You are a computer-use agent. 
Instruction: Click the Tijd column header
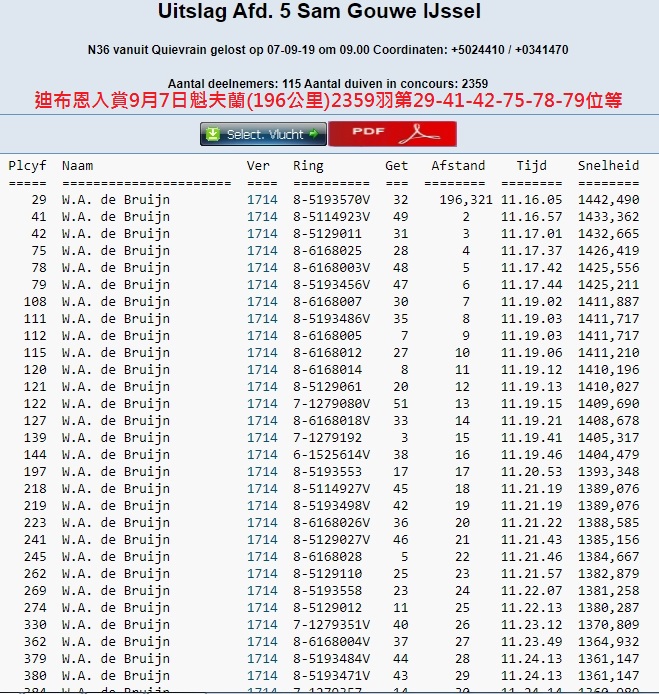(x=532, y=166)
